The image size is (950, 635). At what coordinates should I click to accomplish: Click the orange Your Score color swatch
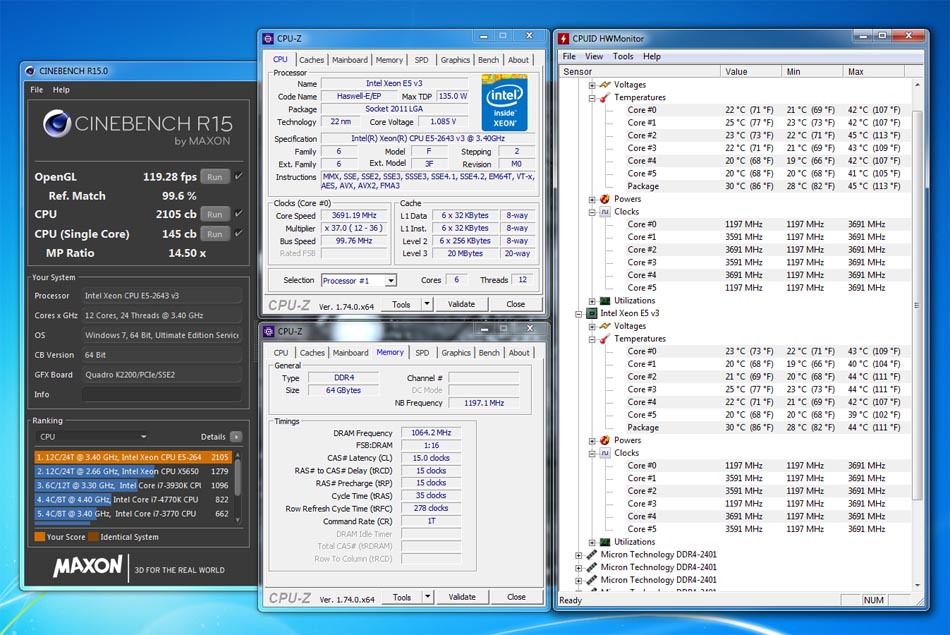(x=39, y=537)
